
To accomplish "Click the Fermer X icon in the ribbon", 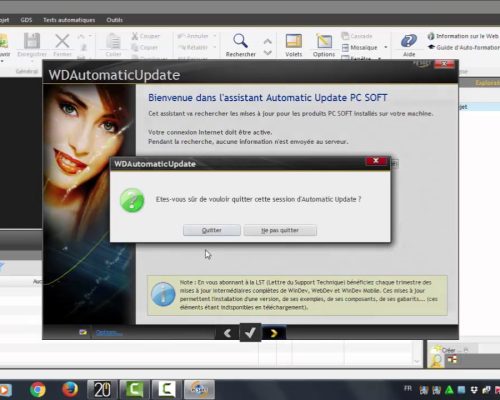I will click(x=62, y=41).
